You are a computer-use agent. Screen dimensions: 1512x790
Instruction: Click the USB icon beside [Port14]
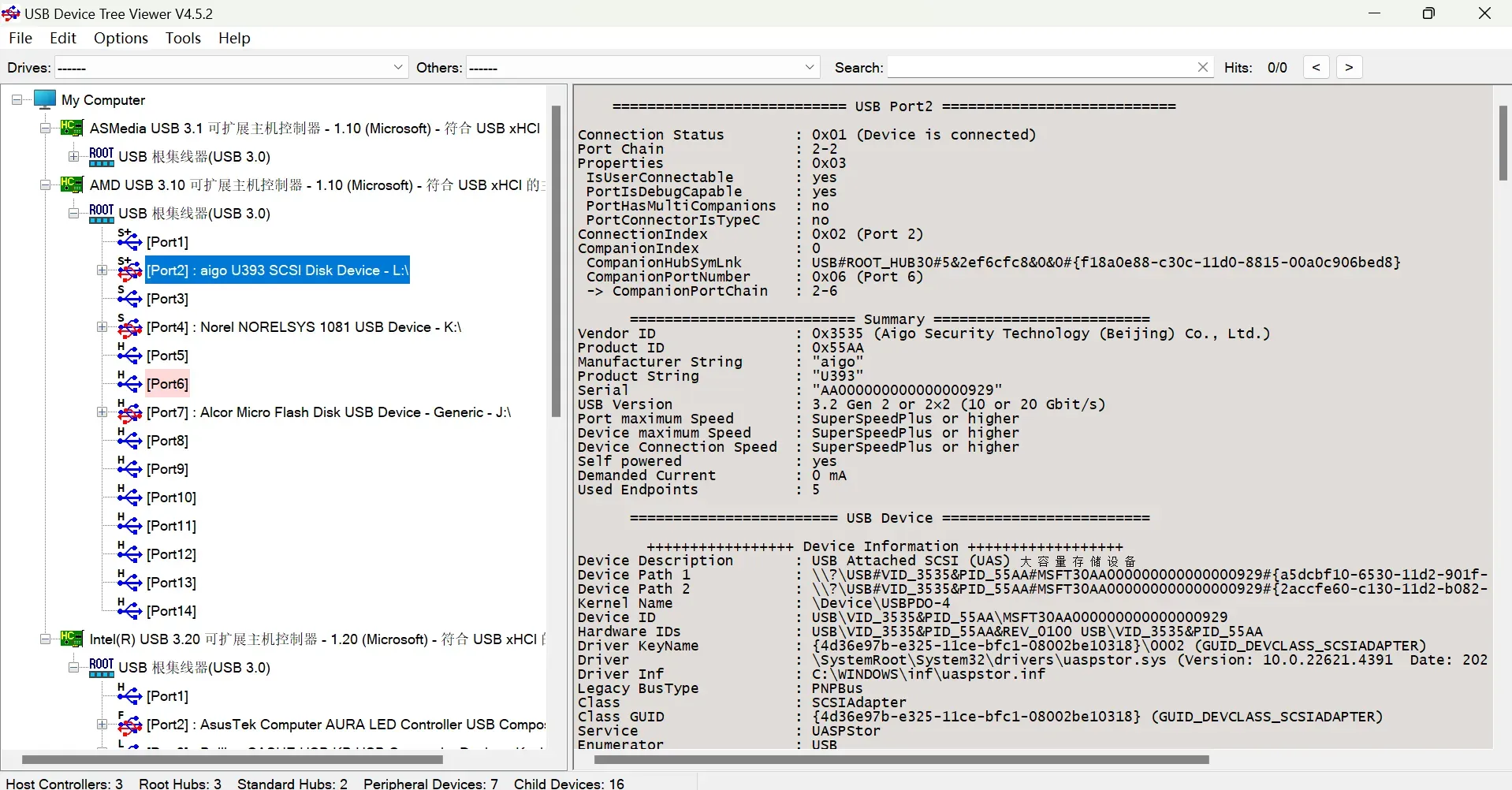(129, 610)
